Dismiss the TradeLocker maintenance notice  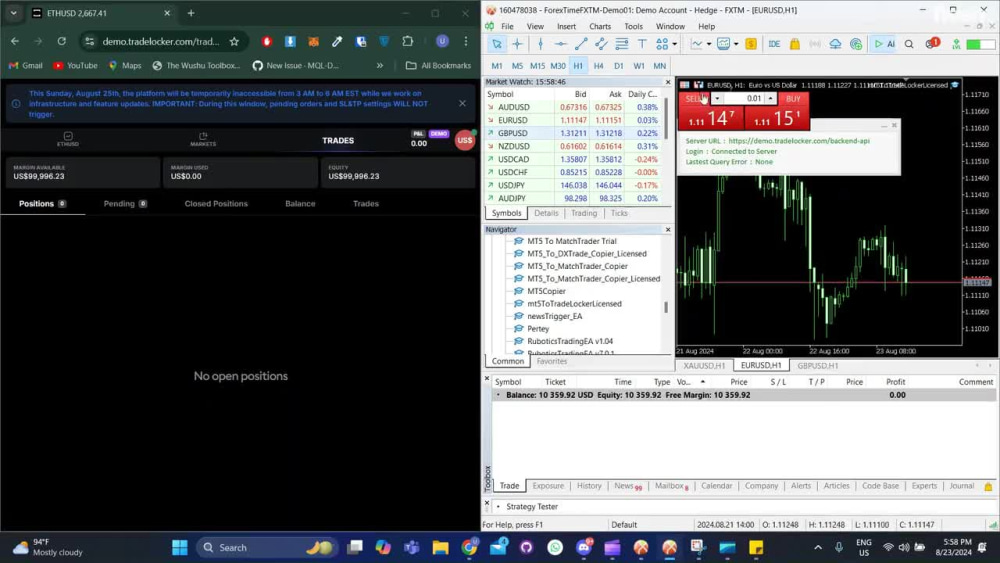[462, 103]
